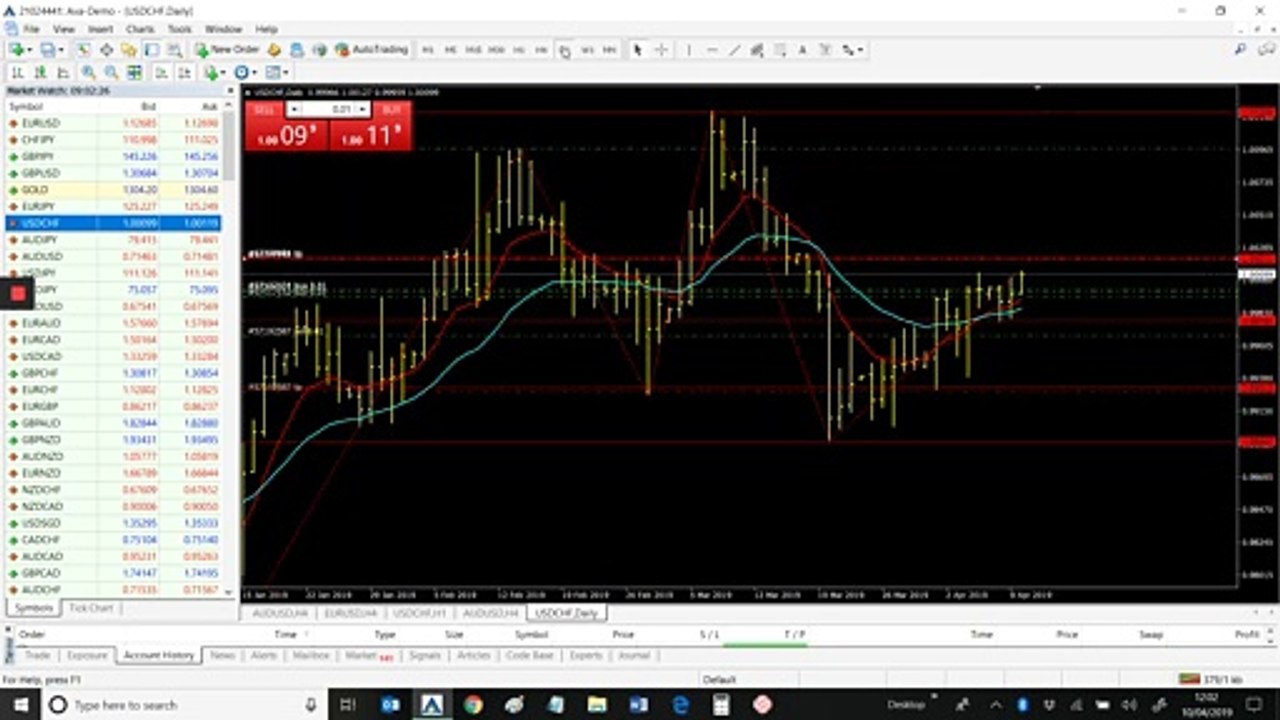The height and width of the screenshot is (720, 1280).
Task: Click the New Order button
Action: pyautogui.click(x=228, y=49)
